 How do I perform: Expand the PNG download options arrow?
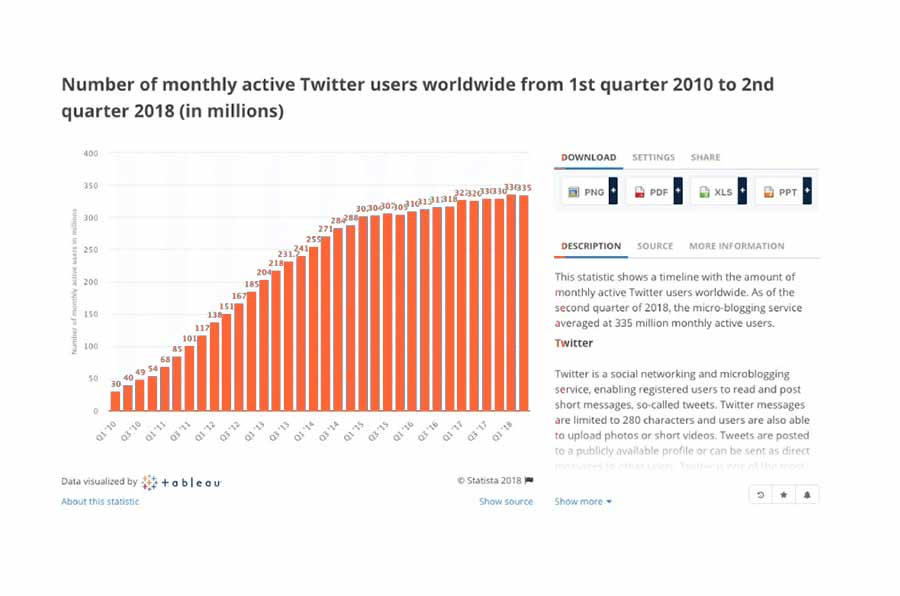coord(614,191)
